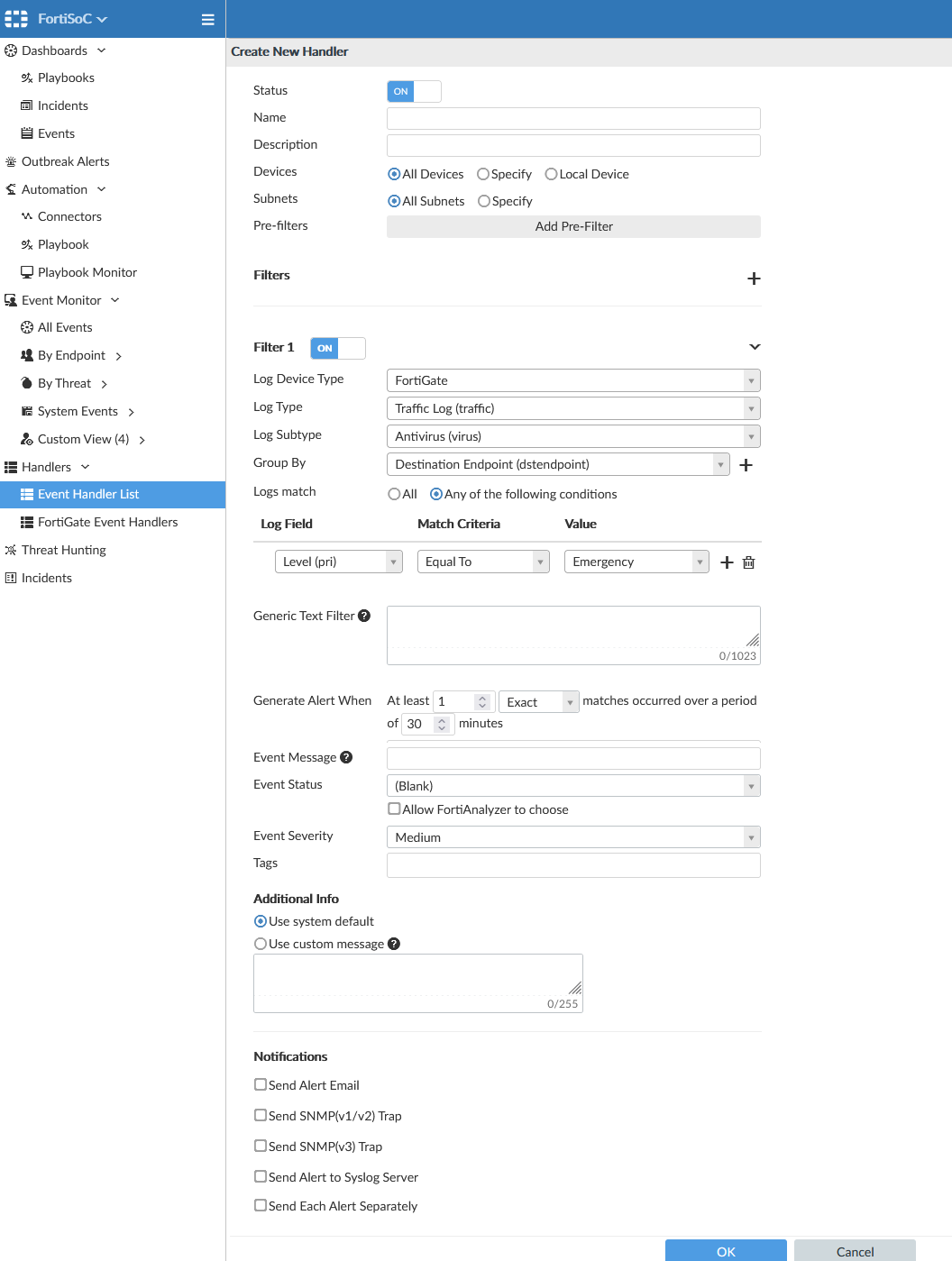Click the System Events icon
This screenshot has width=952, height=1261.
coord(27,411)
